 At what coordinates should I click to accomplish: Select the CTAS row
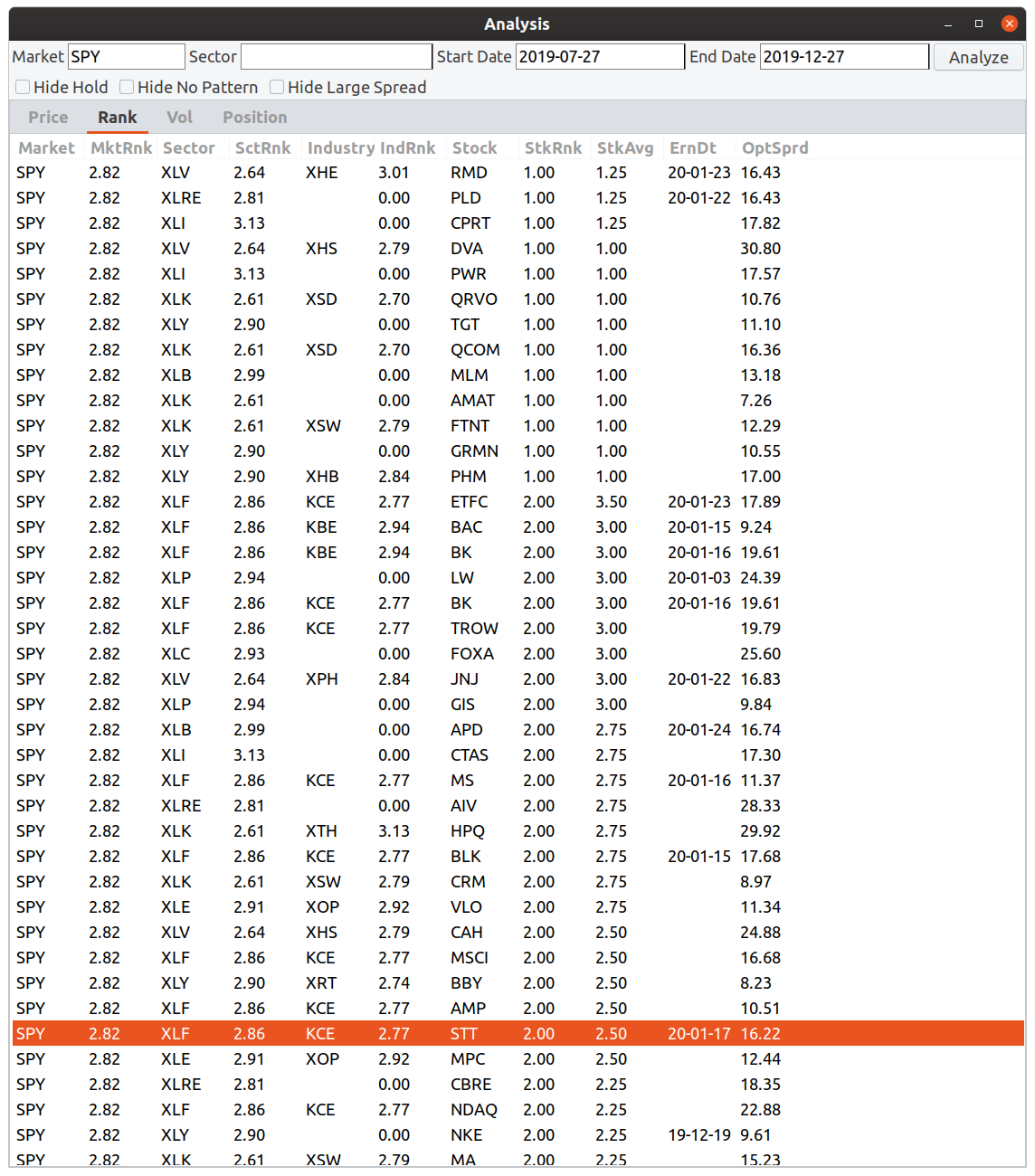coord(518,755)
